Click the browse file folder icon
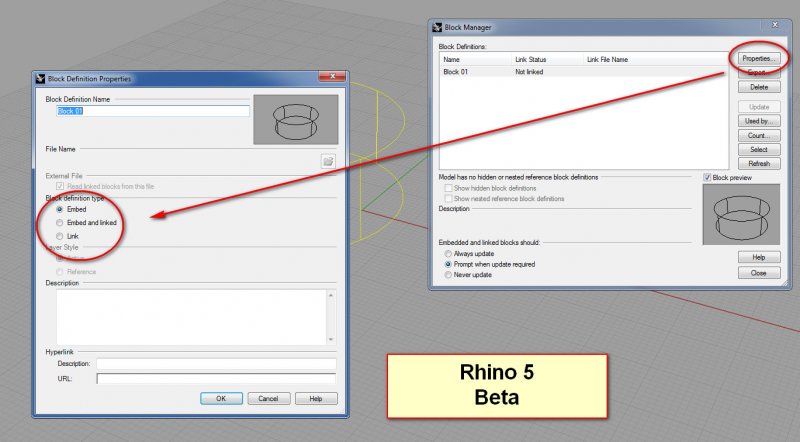Image resolution: width=800 pixels, height=442 pixels. [328, 161]
